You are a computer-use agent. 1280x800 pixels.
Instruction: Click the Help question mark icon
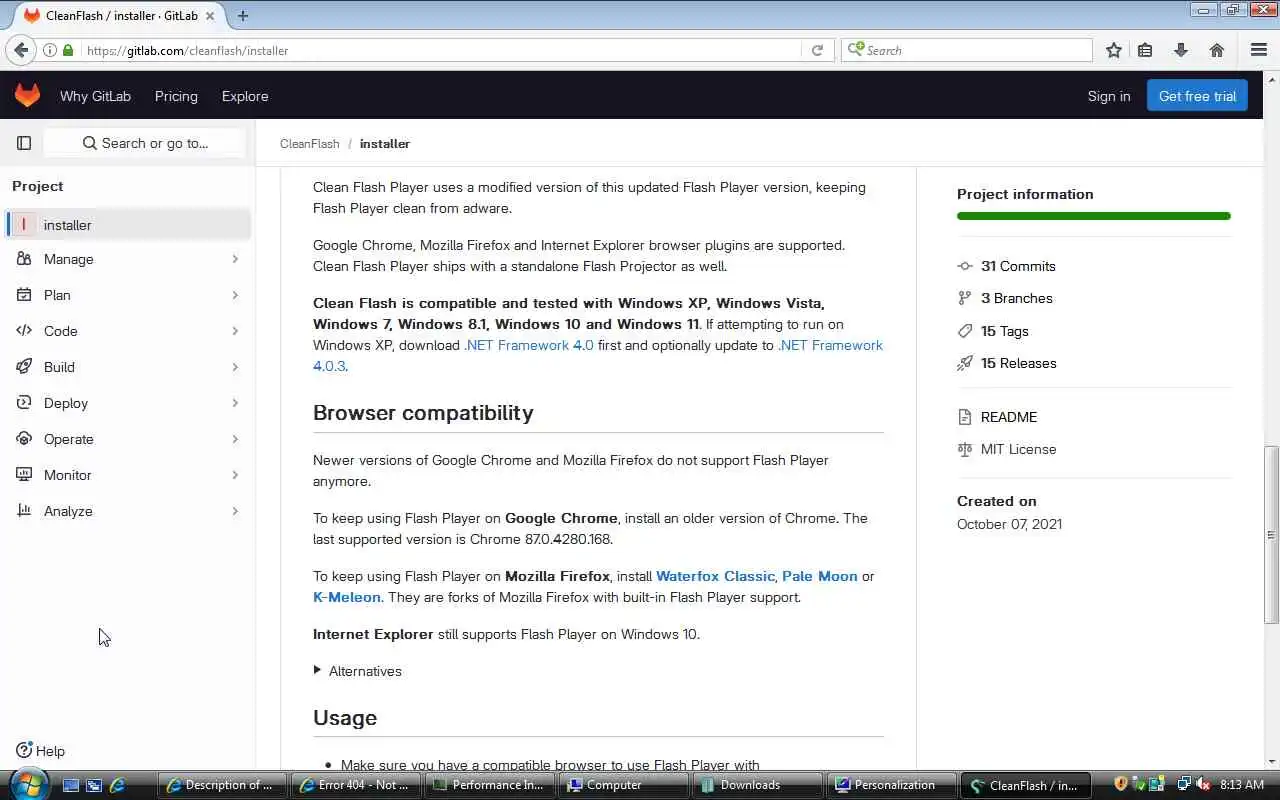point(24,751)
